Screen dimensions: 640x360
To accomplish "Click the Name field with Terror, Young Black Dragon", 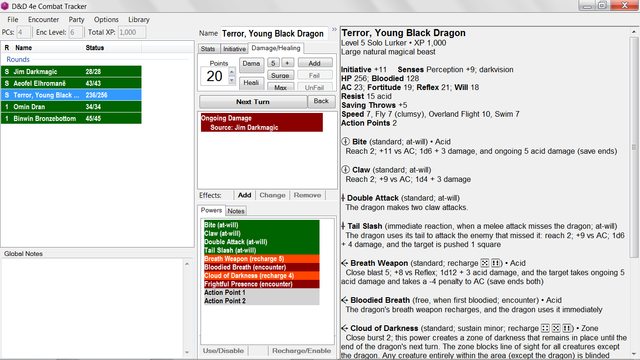I will coord(274,33).
